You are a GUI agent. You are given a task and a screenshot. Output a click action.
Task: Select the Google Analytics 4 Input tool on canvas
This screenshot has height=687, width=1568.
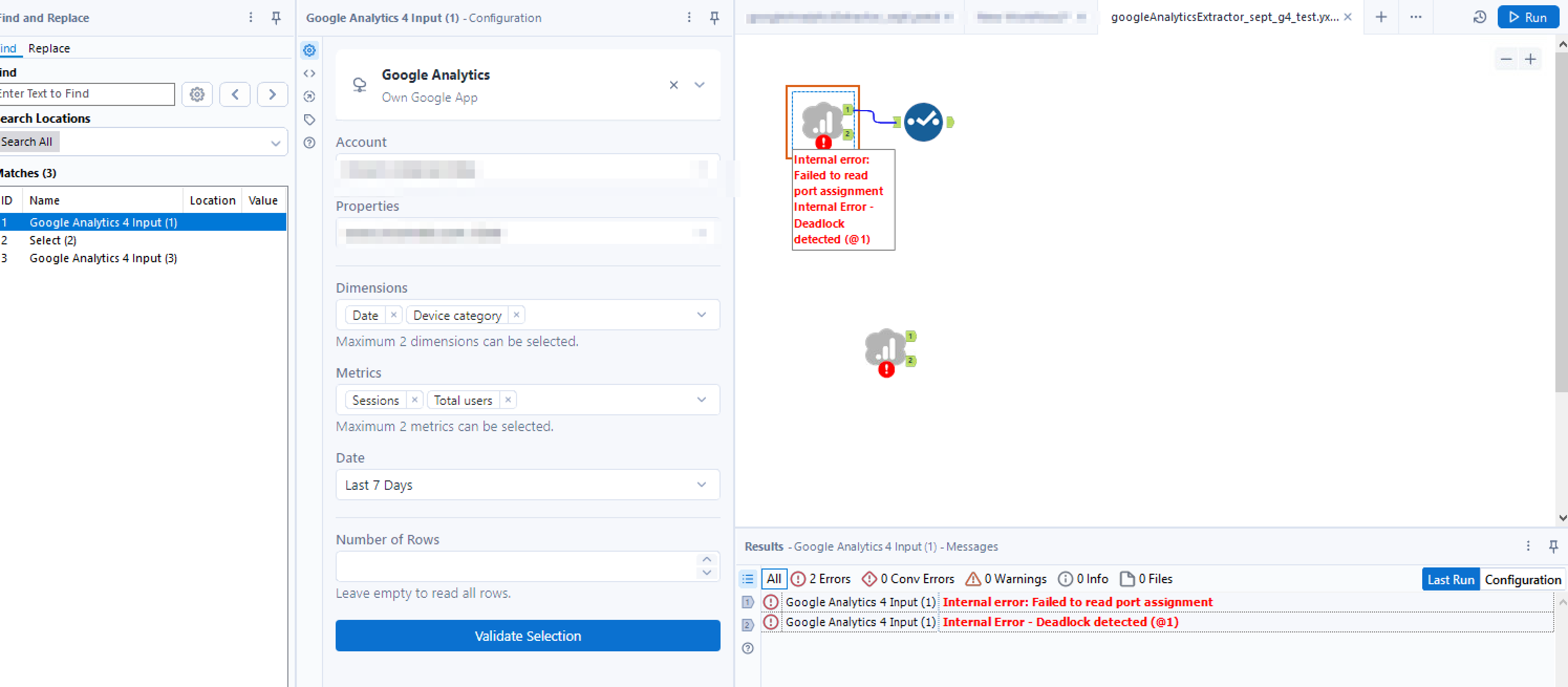822,121
